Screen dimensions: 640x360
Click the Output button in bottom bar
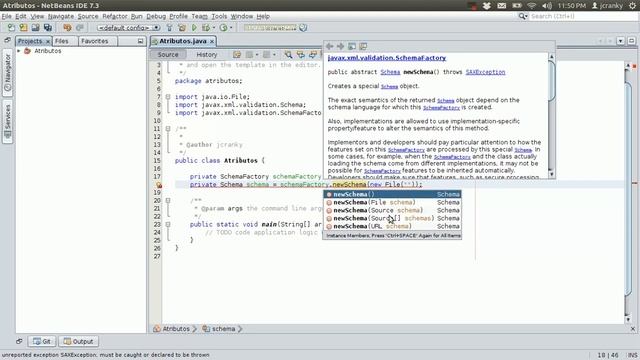click(x=78, y=341)
